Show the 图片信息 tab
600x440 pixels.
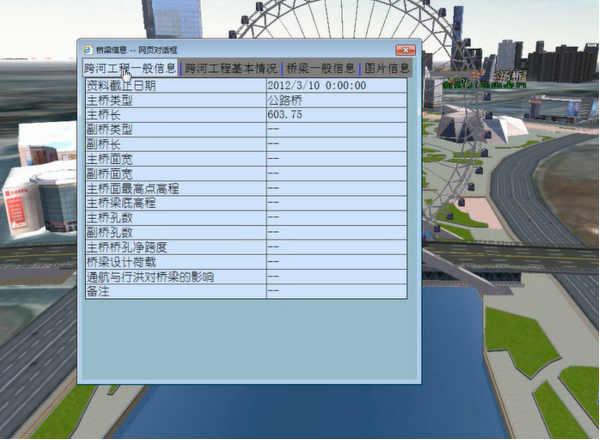[386, 69]
